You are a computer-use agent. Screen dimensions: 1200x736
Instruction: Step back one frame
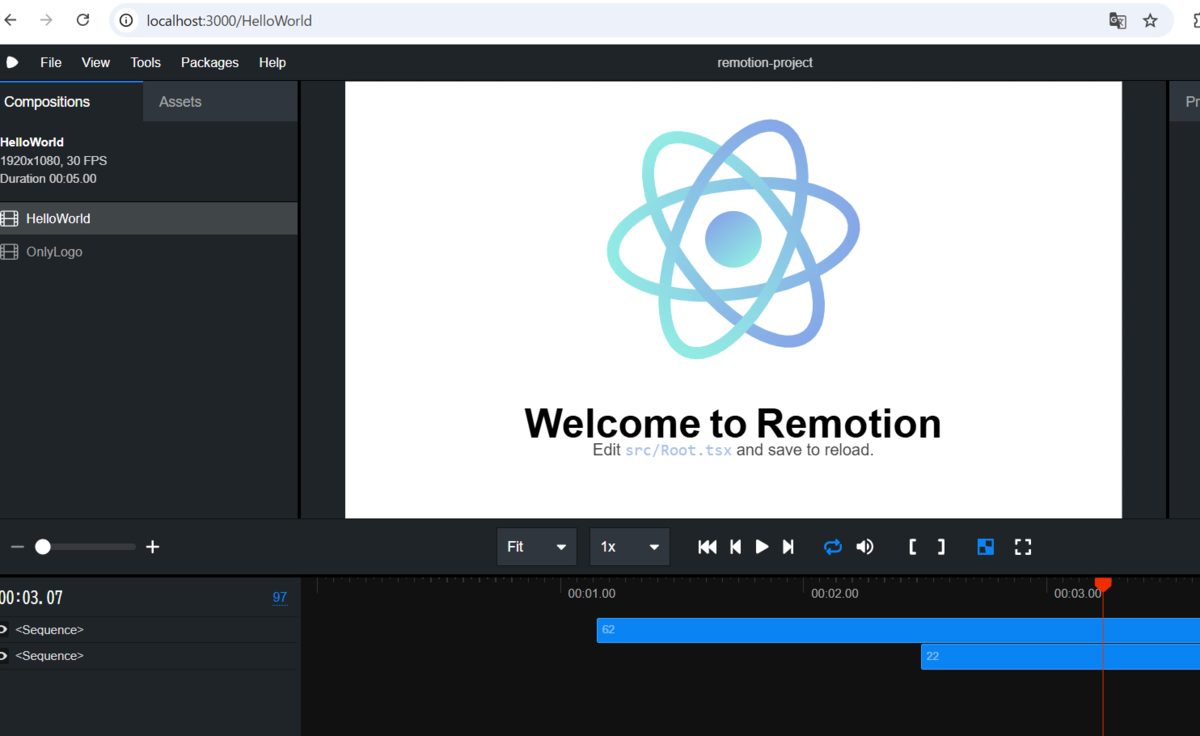pyautogui.click(x=736, y=547)
